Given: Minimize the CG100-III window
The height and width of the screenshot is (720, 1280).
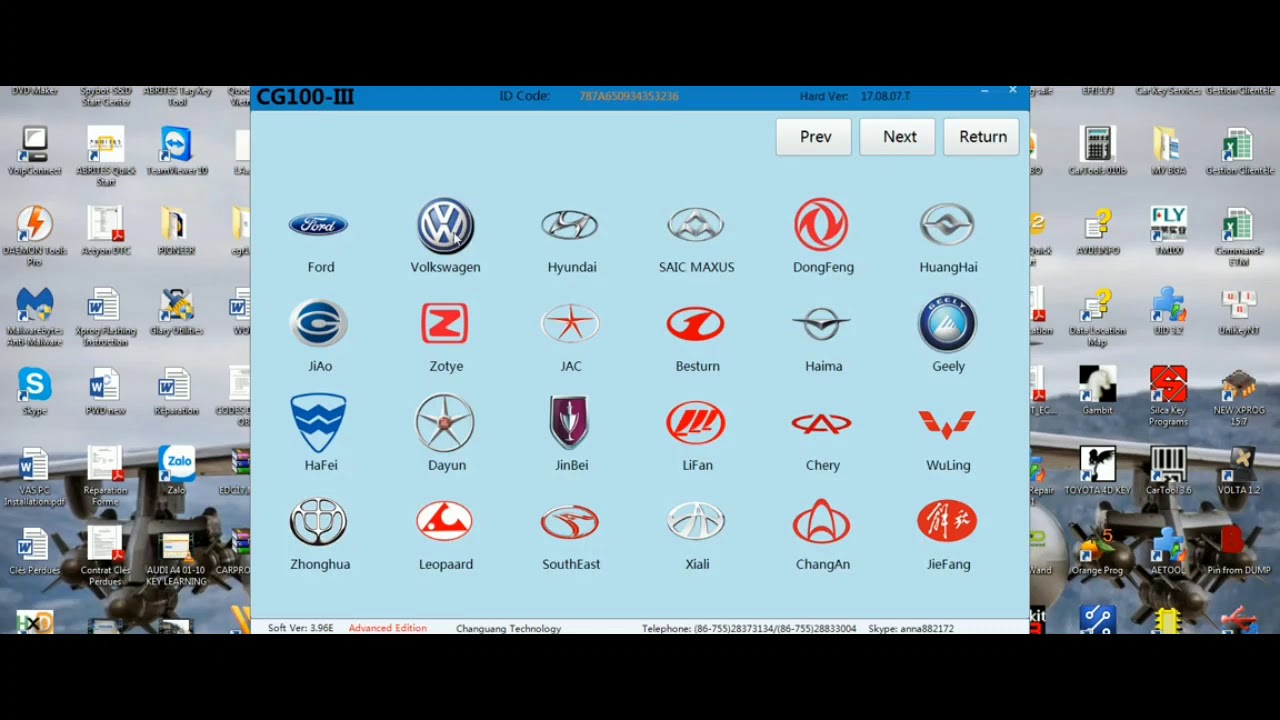Looking at the screenshot, I should (x=985, y=92).
